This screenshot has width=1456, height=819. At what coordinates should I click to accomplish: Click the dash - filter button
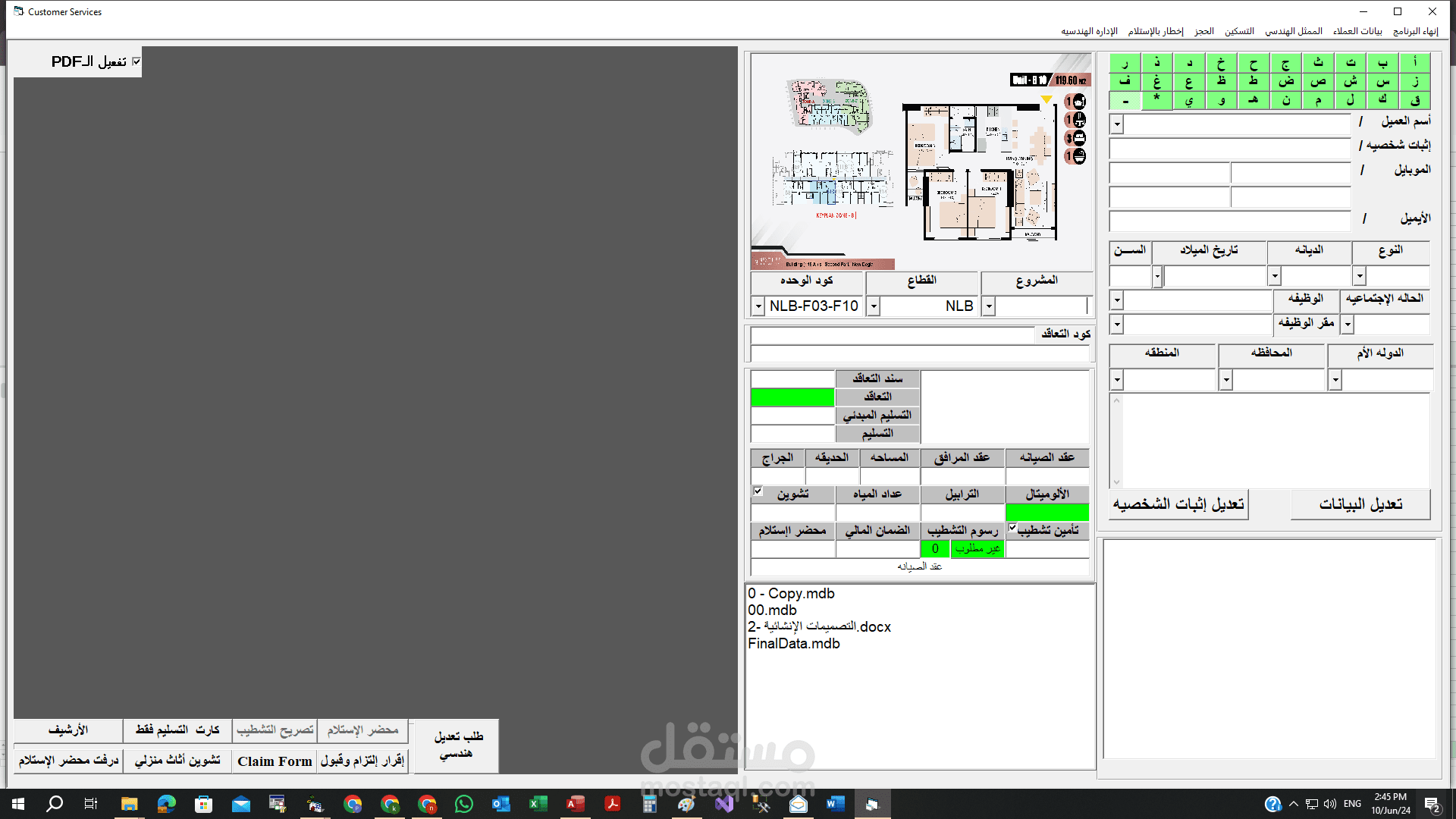[x=1125, y=100]
